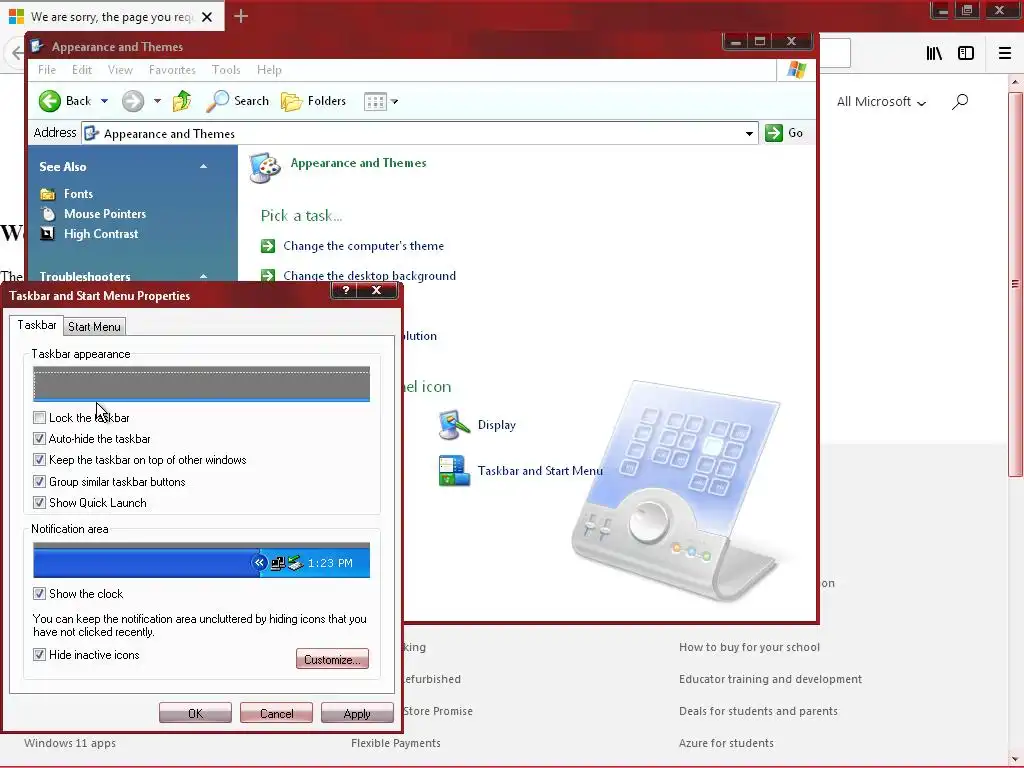Image resolution: width=1024 pixels, height=768 pixels.
Task: Open the browser hamburger menu
Action: click(x=1005, y=54)
